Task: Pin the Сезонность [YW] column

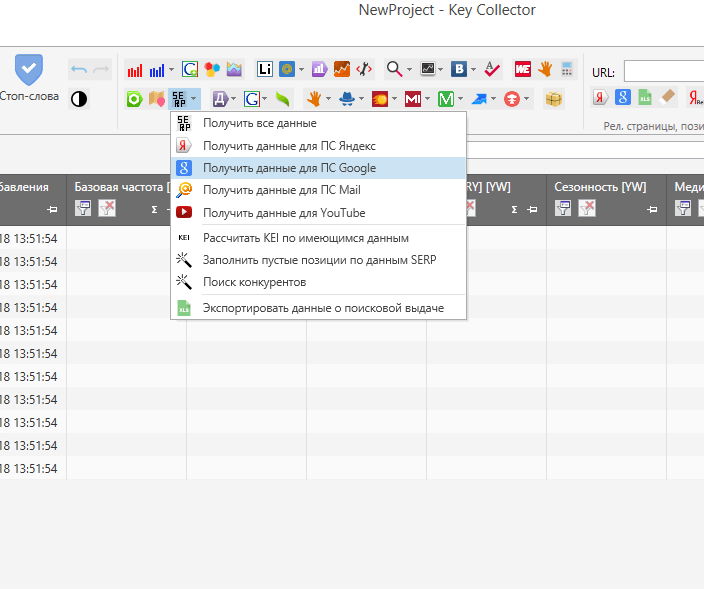Action: pos(652,209)
